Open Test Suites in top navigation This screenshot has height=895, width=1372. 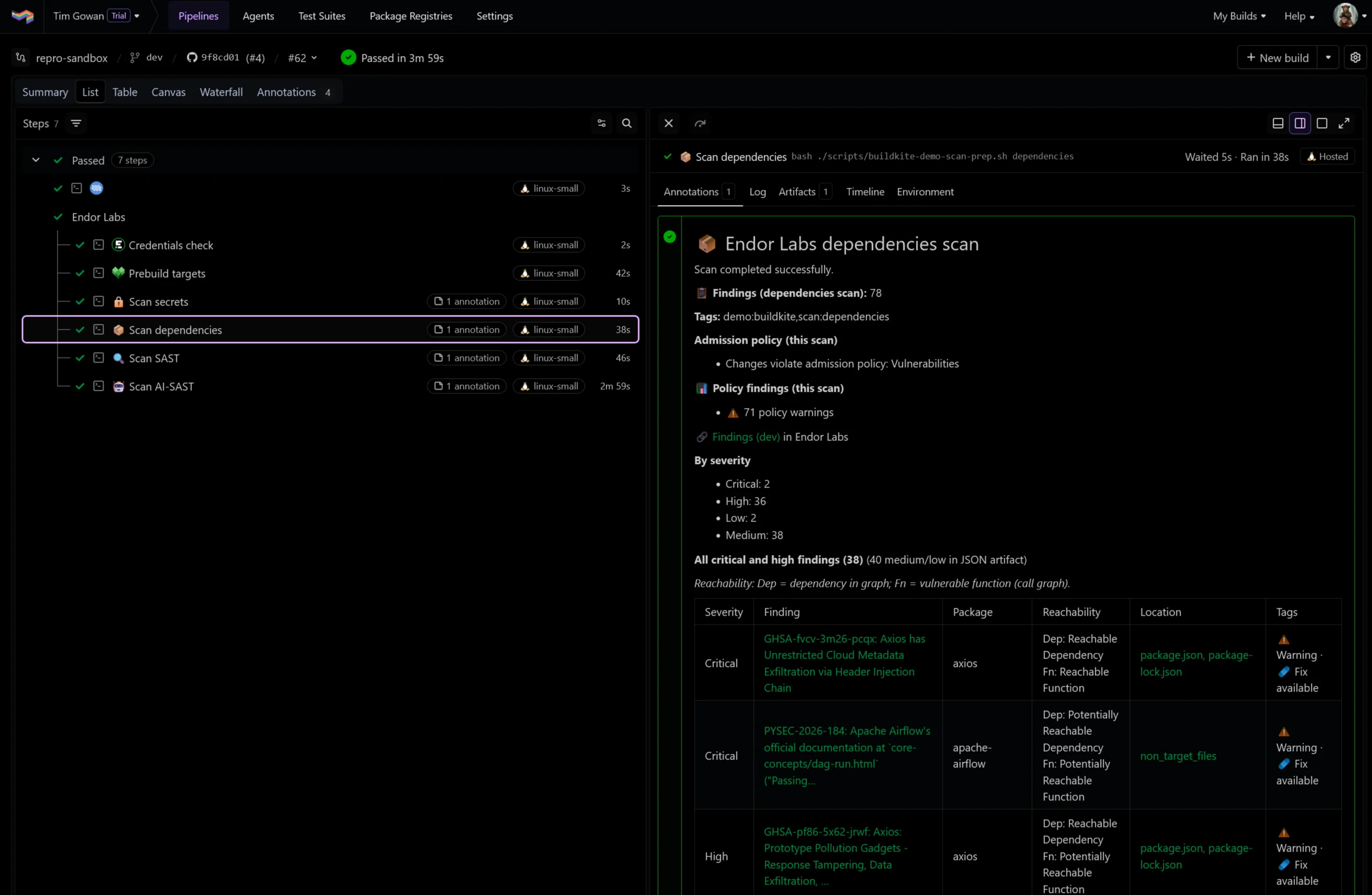322,16
